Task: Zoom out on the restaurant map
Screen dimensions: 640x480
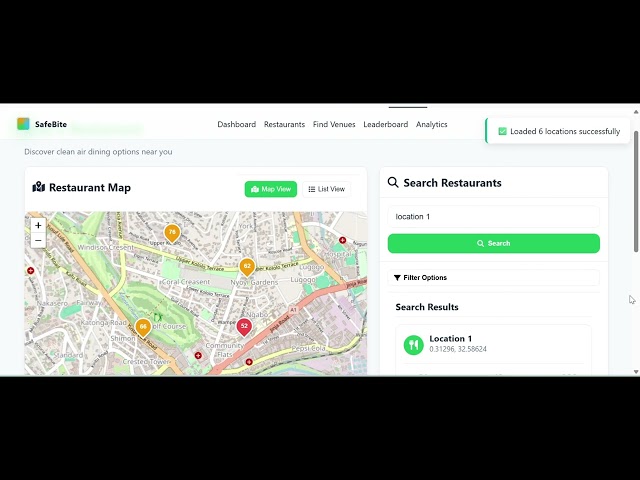Action: pos(38,240)
